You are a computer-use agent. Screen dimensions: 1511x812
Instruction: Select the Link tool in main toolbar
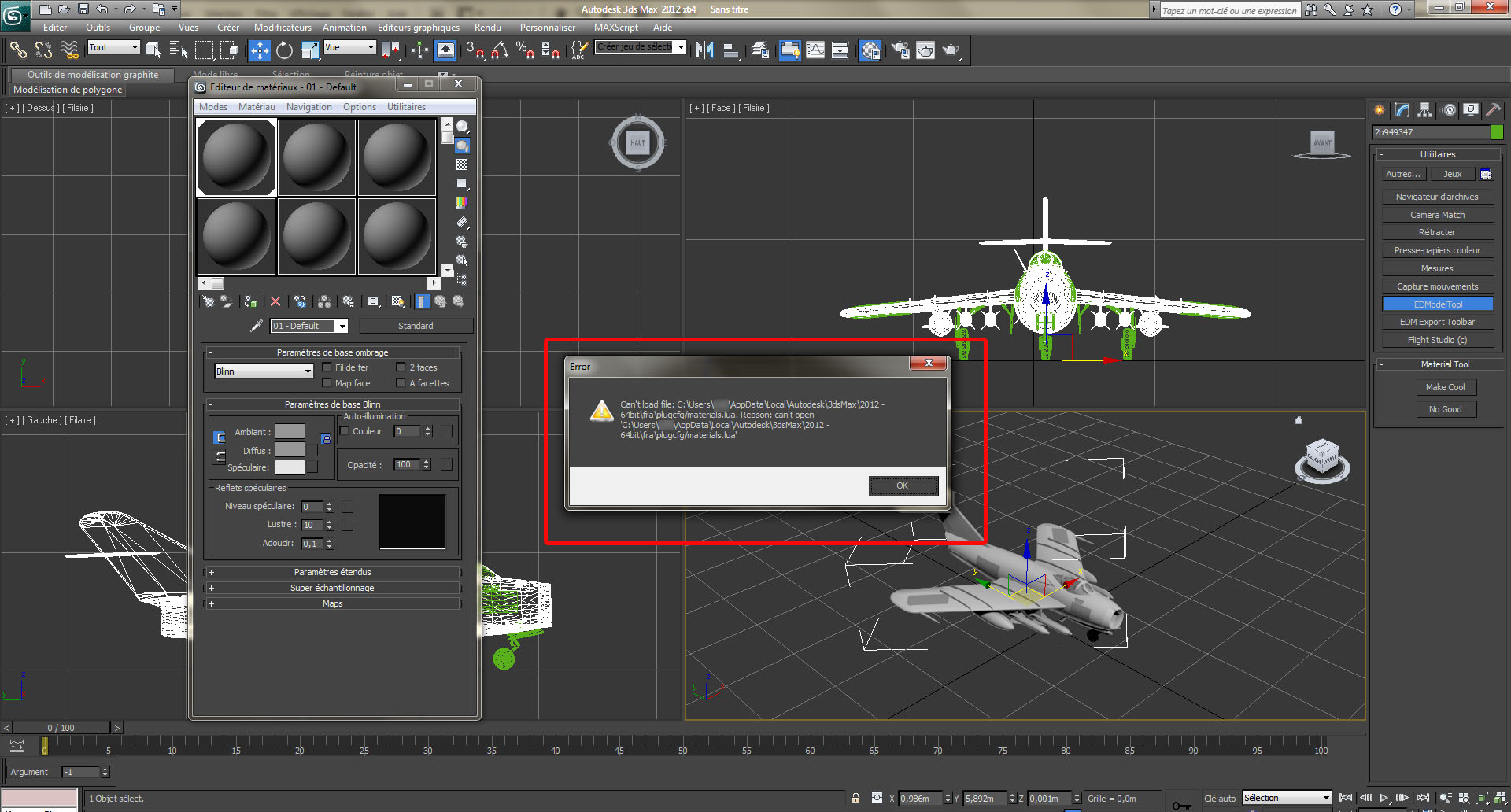tap(18, 50)
